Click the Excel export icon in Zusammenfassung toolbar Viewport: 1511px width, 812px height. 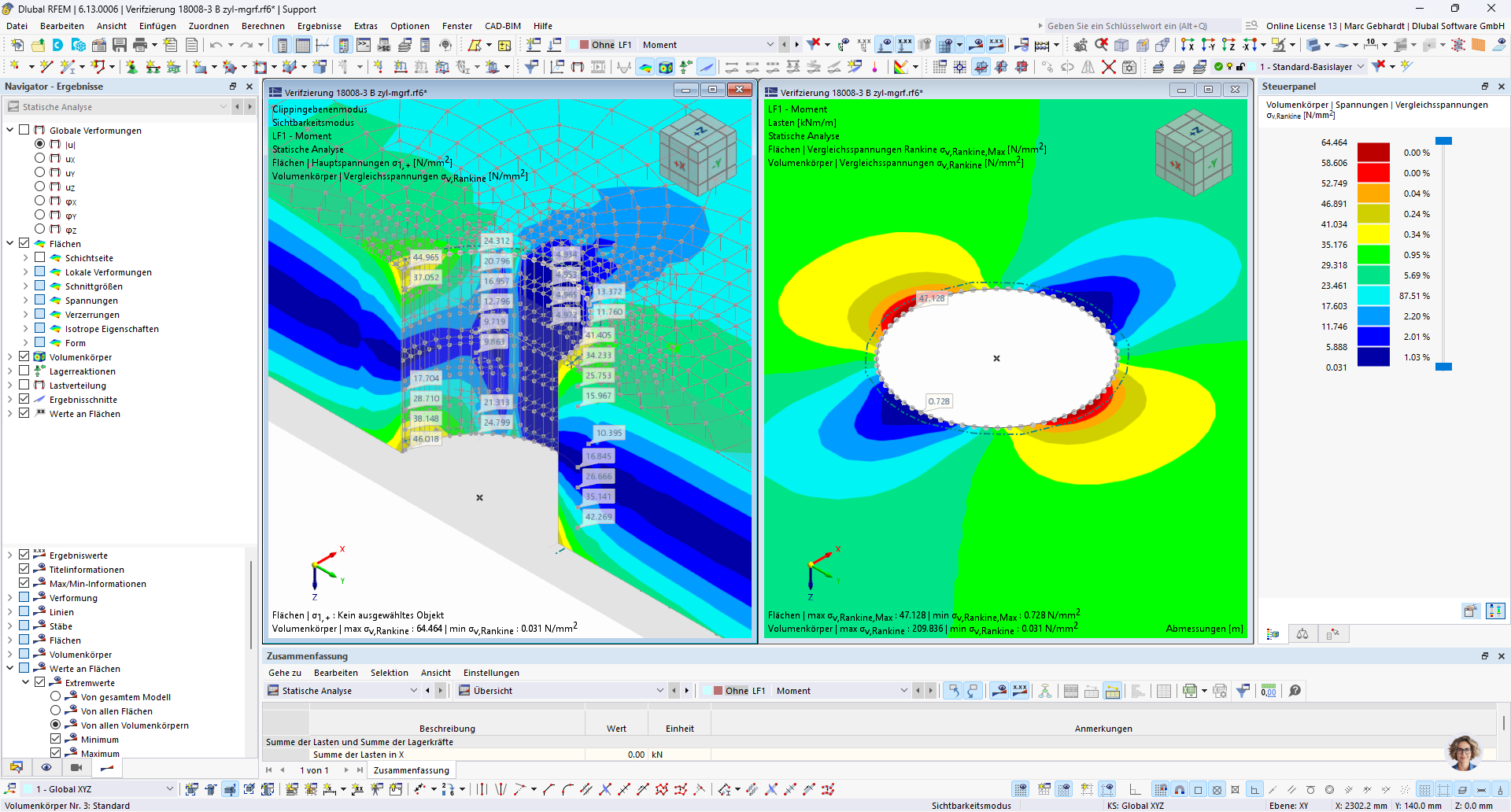[1190, 691]
